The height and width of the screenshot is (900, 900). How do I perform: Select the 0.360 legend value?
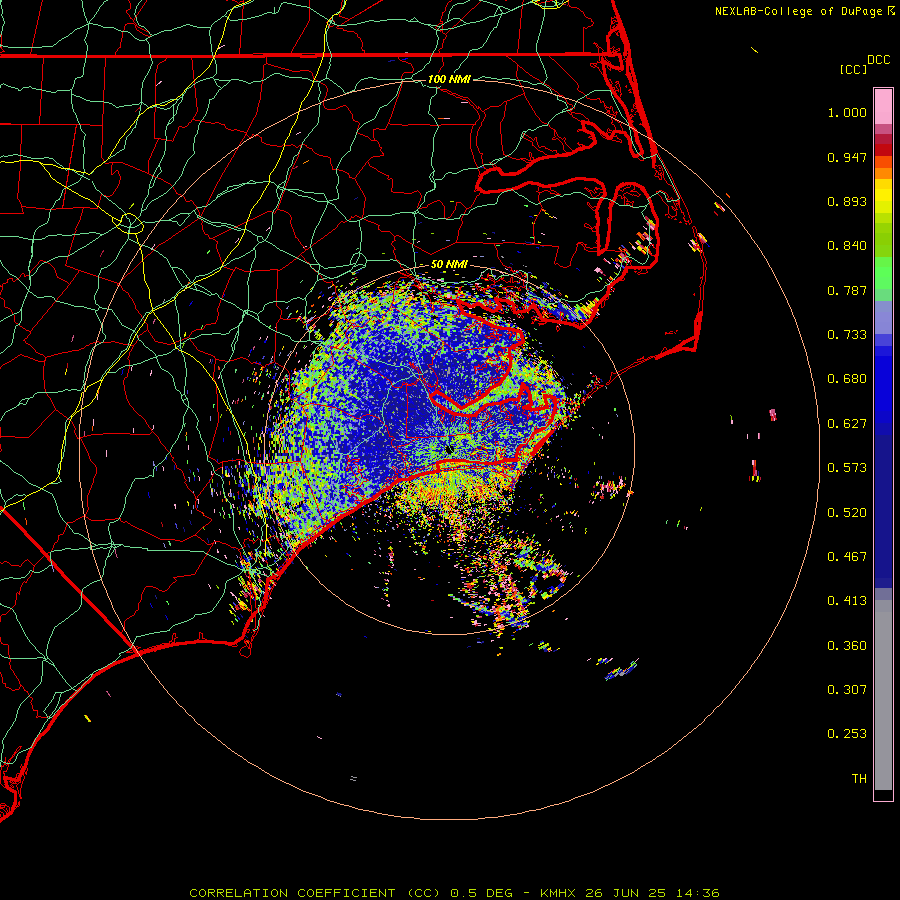click(x=847, y=646)
